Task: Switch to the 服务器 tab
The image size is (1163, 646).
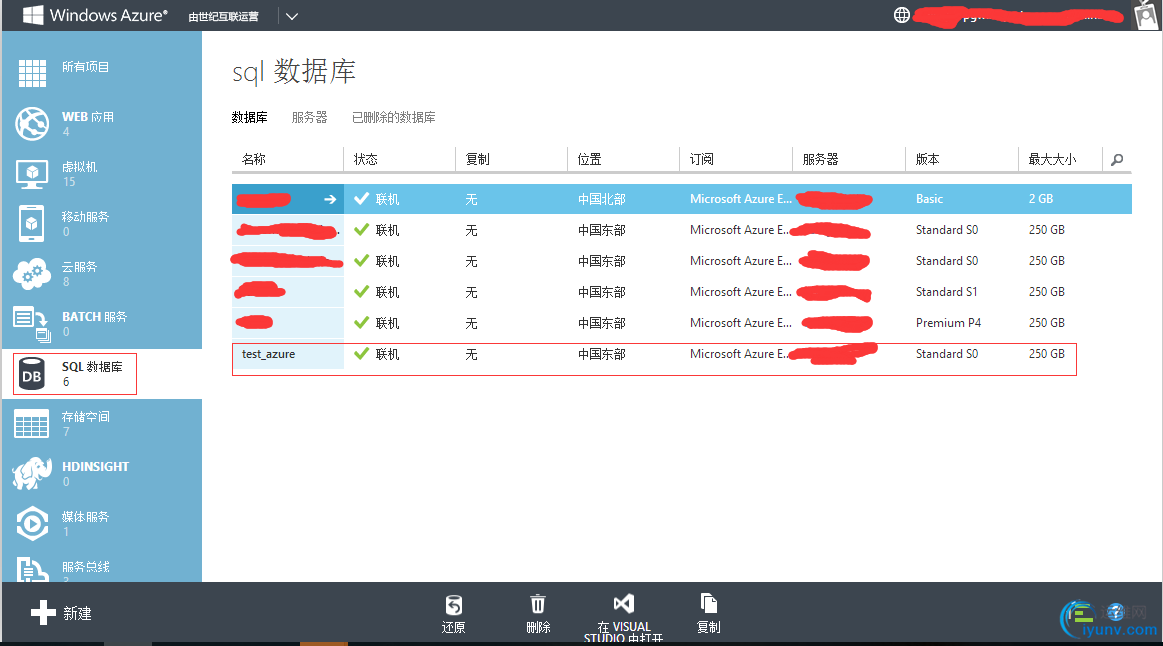Action: [x=309, y=117]
